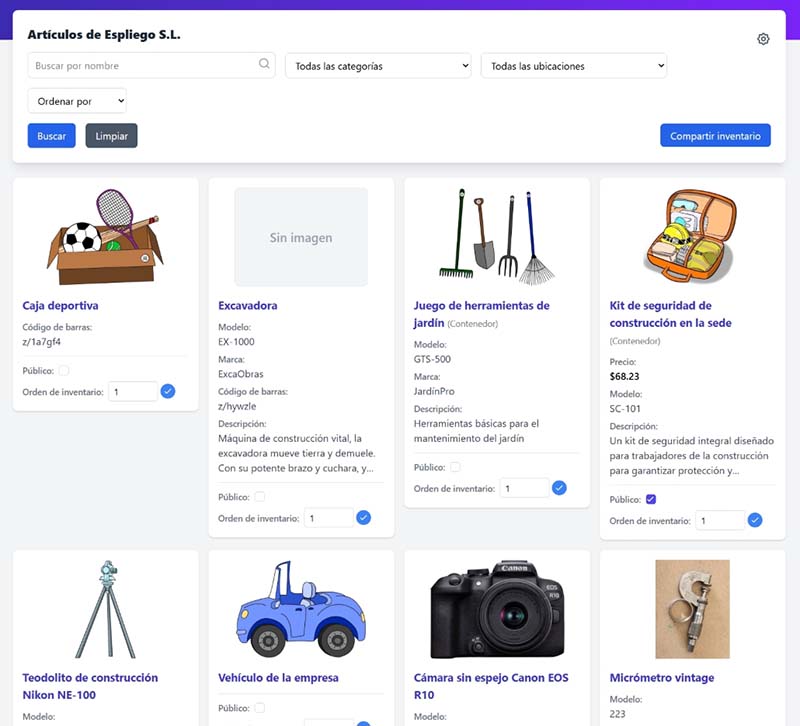Image resolution: width=800 pixels, height=726 pixels.
Task: Confirm Juego de herramientas order with checkmark icon
Action: [x=558, y=487]
